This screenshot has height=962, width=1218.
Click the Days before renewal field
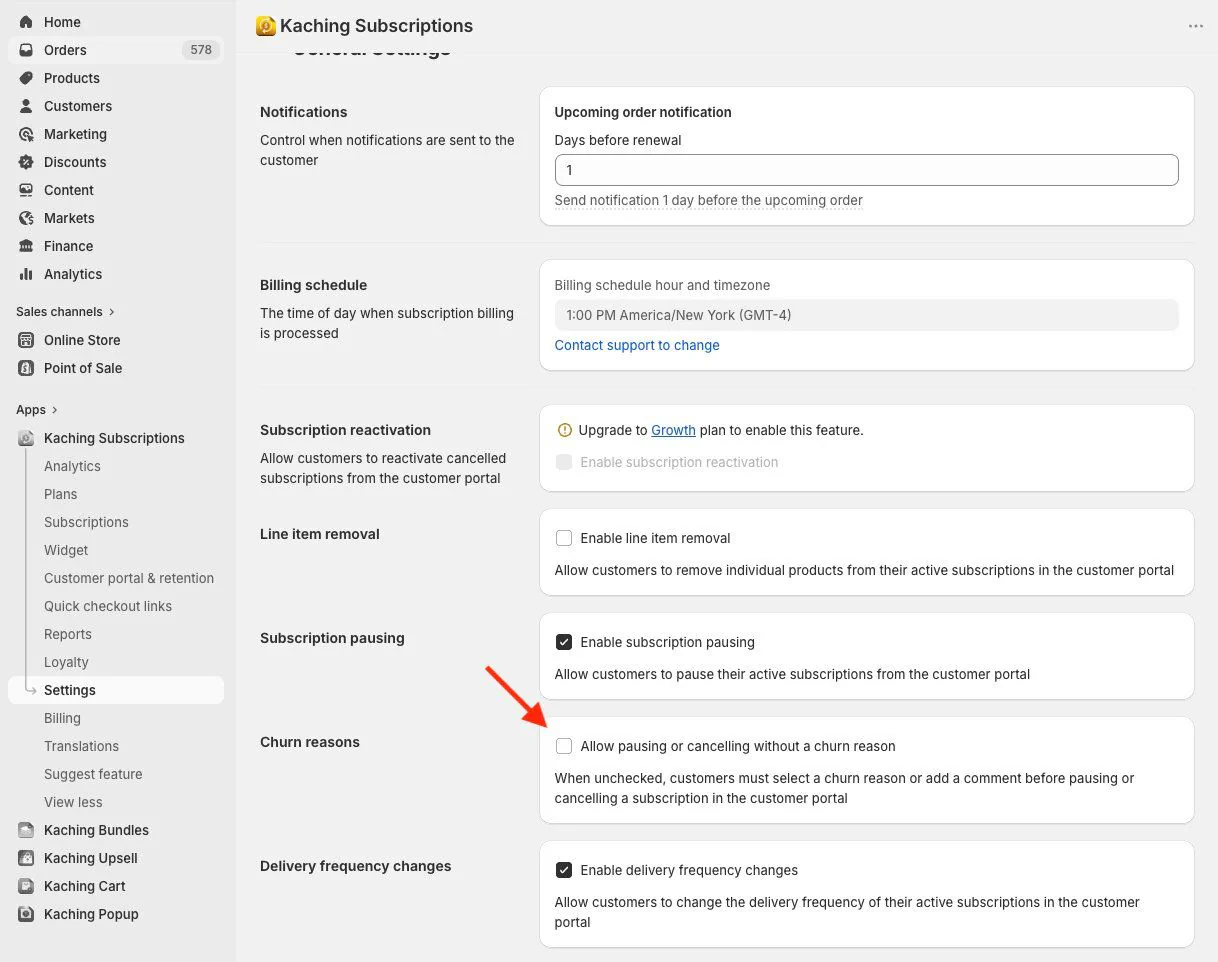coord(866,170)
